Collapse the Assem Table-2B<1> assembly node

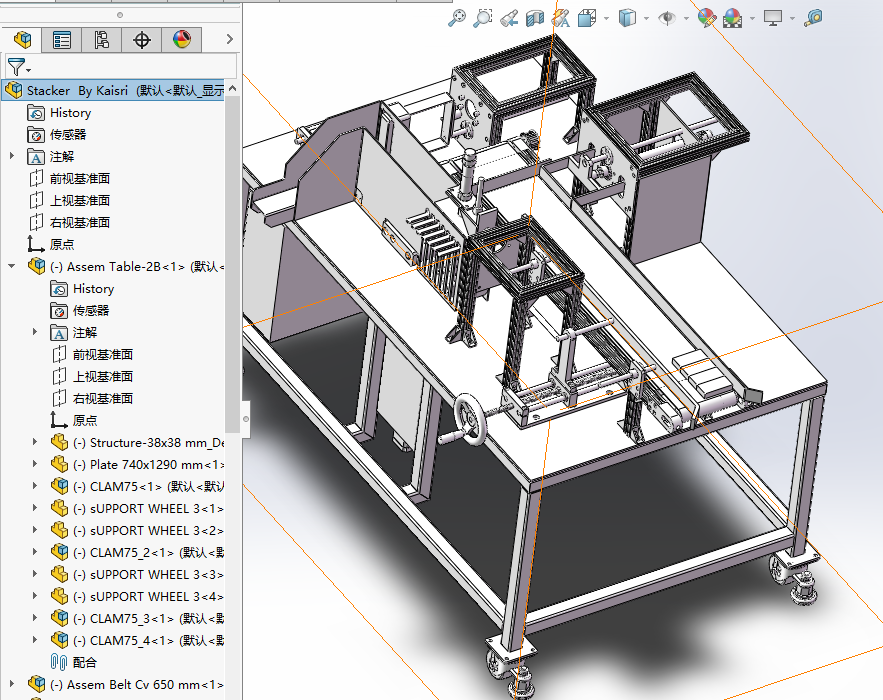tap(12, 266)
